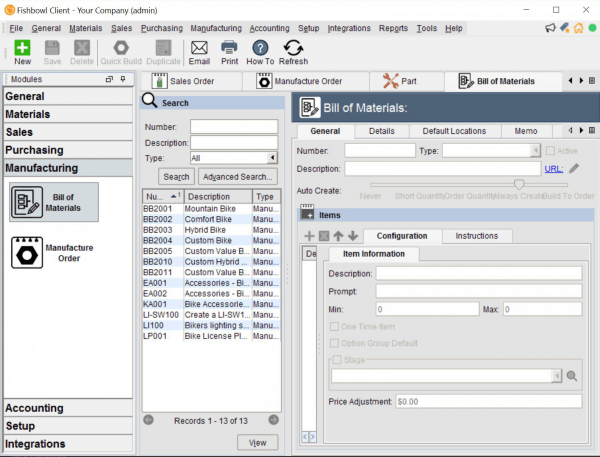Open the BOM Type dropdown
Viewport: 600px width, 457px height.
click(x=535, y=150)
